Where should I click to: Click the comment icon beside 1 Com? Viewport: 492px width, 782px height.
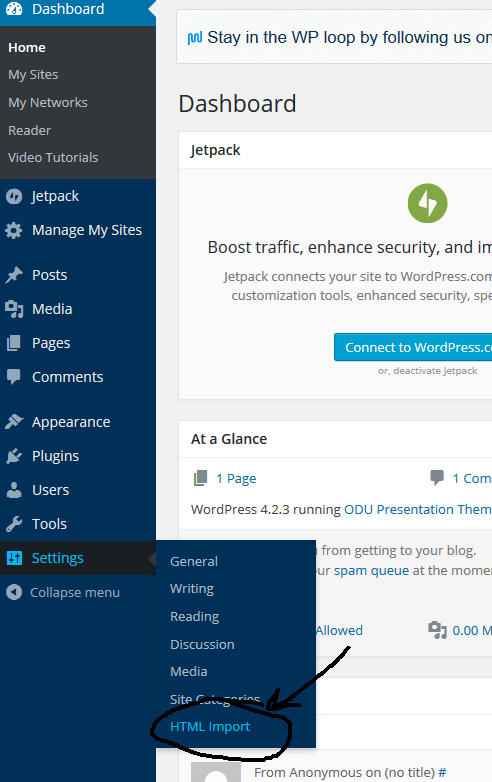pyautogui.click(x=437, y=478)
